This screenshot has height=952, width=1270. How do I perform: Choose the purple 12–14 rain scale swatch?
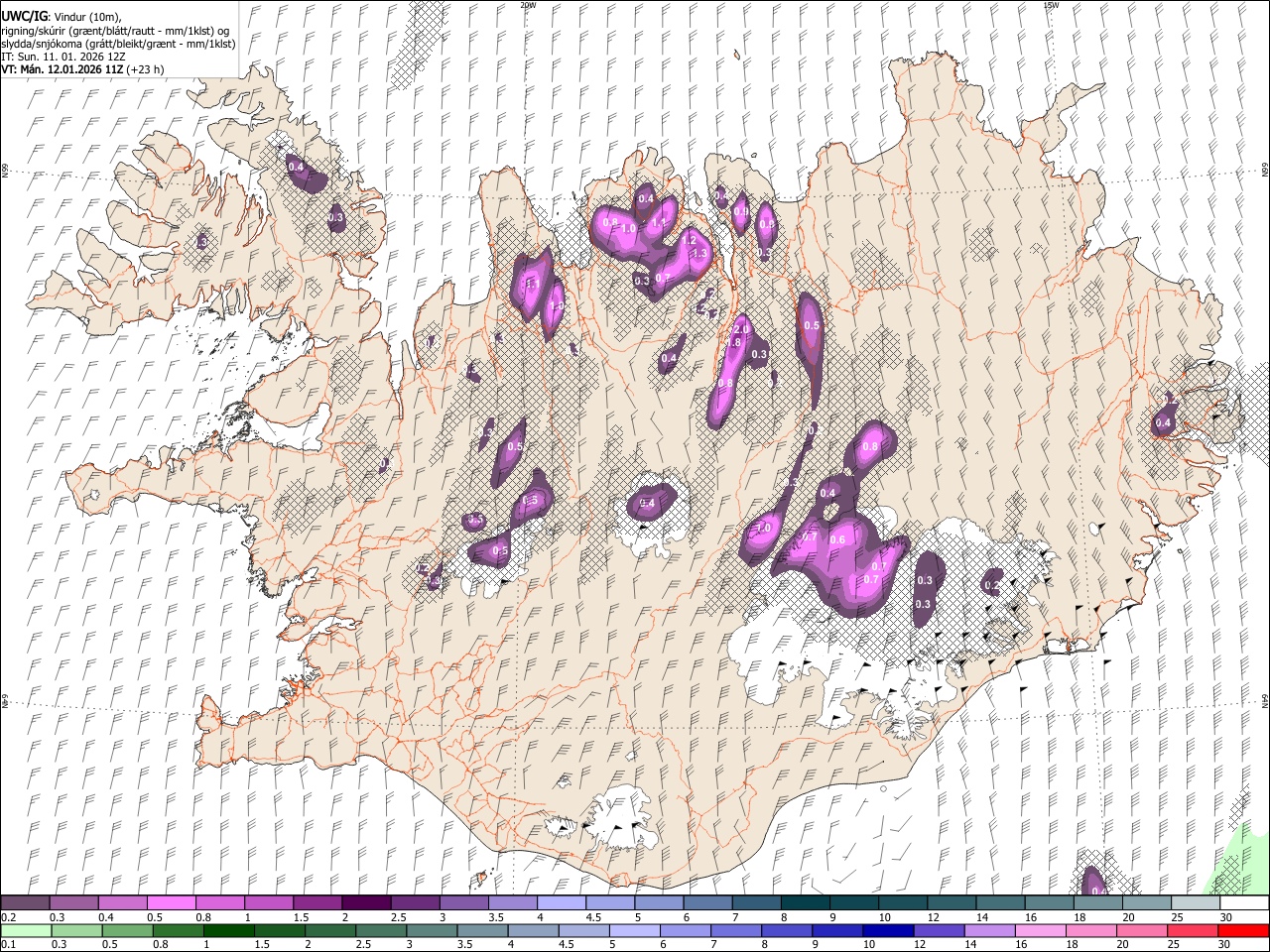click(938, 930)
